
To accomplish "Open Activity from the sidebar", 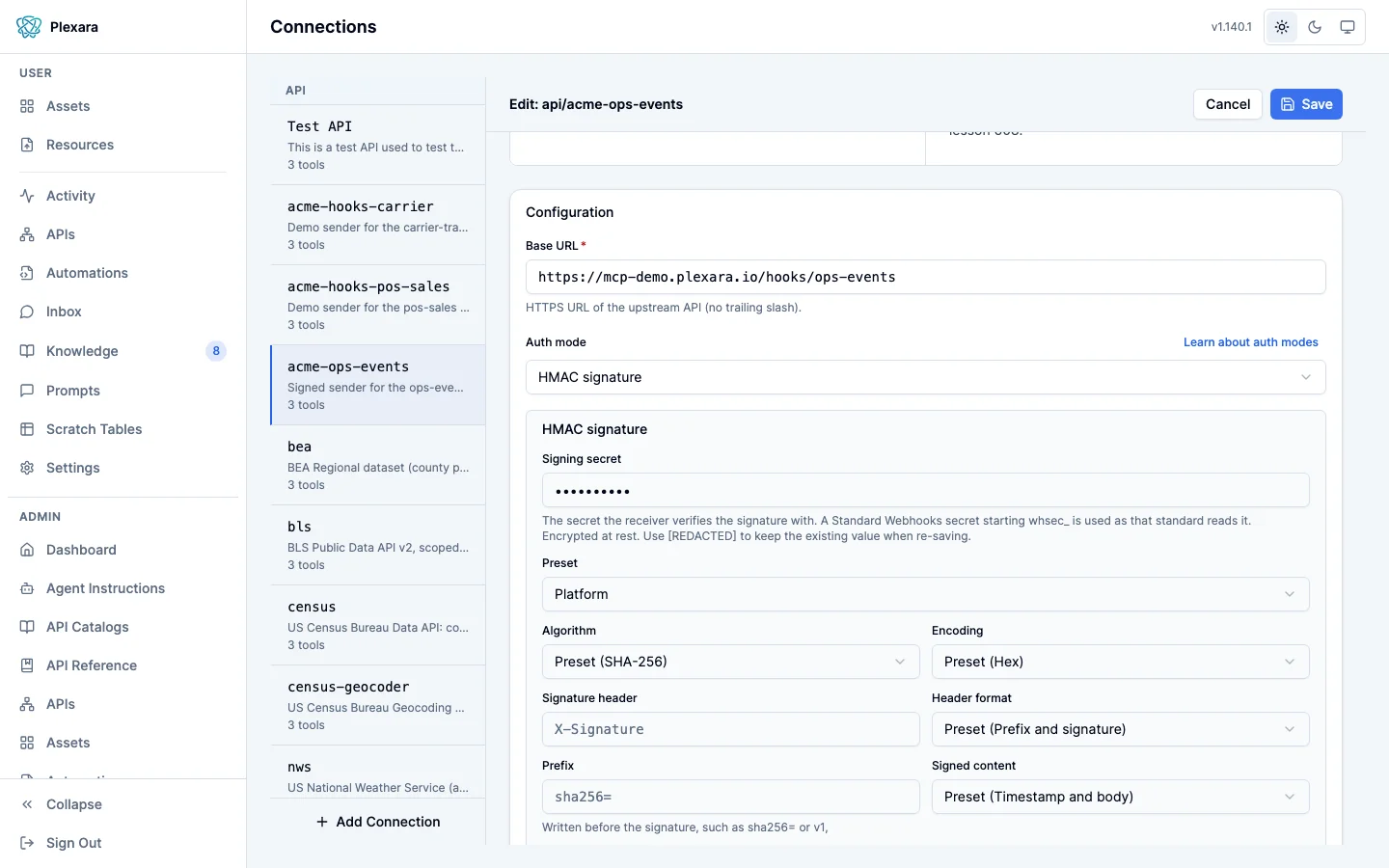I will (123, 196).
